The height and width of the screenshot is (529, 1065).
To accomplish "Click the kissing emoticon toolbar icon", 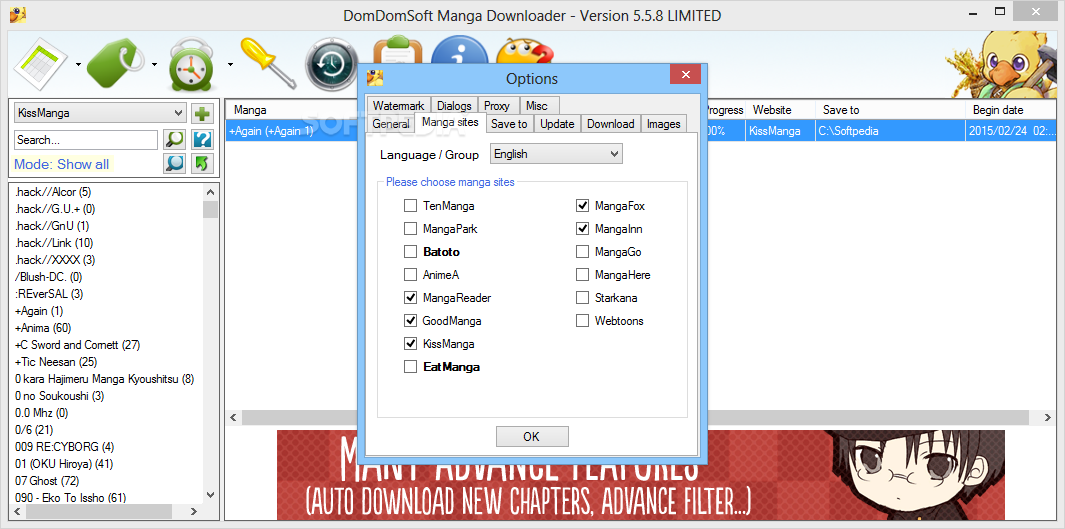I will 524,52.
